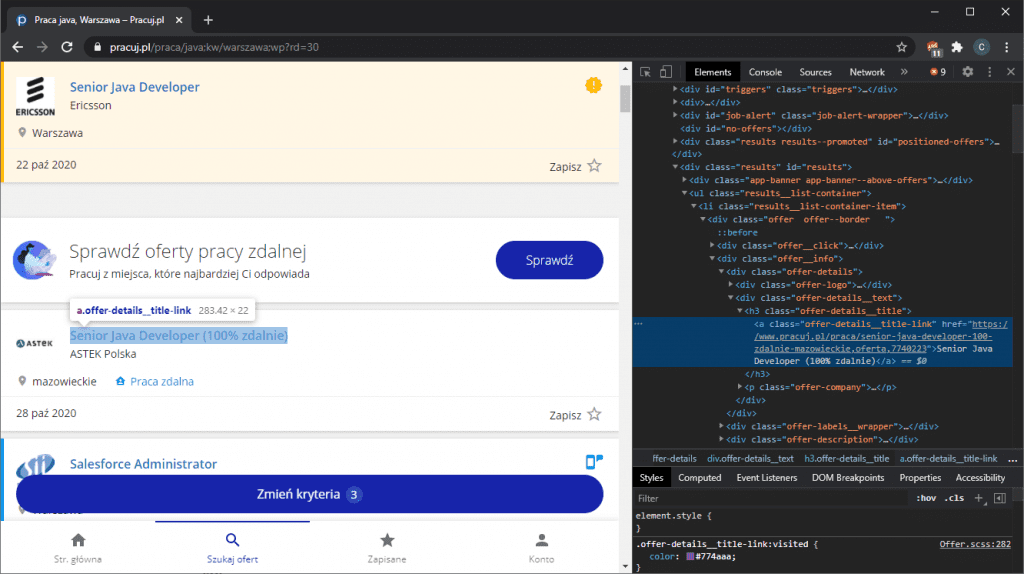Collapse the results__list-container ul node
1024x574 pixels.
pos(684,193)
